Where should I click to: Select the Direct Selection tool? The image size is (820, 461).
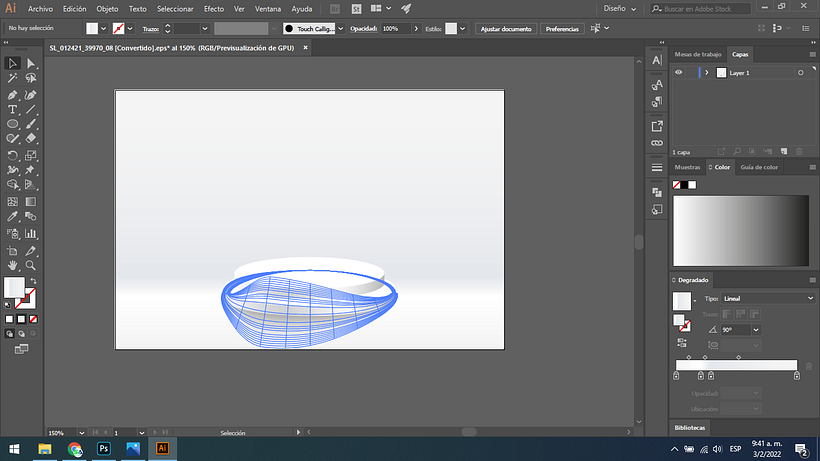tap(31, 63)
